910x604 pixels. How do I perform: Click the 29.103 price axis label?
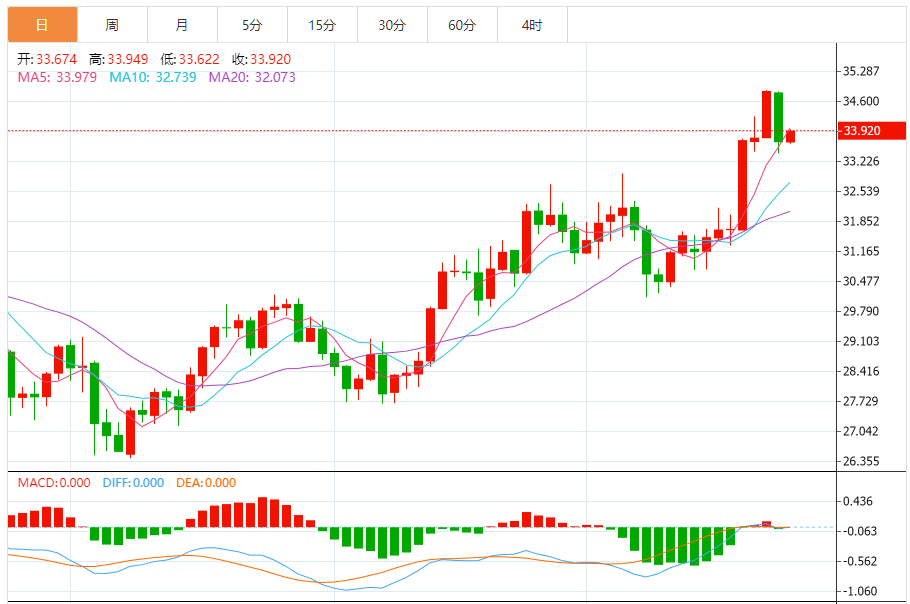[x=861, y=341]
